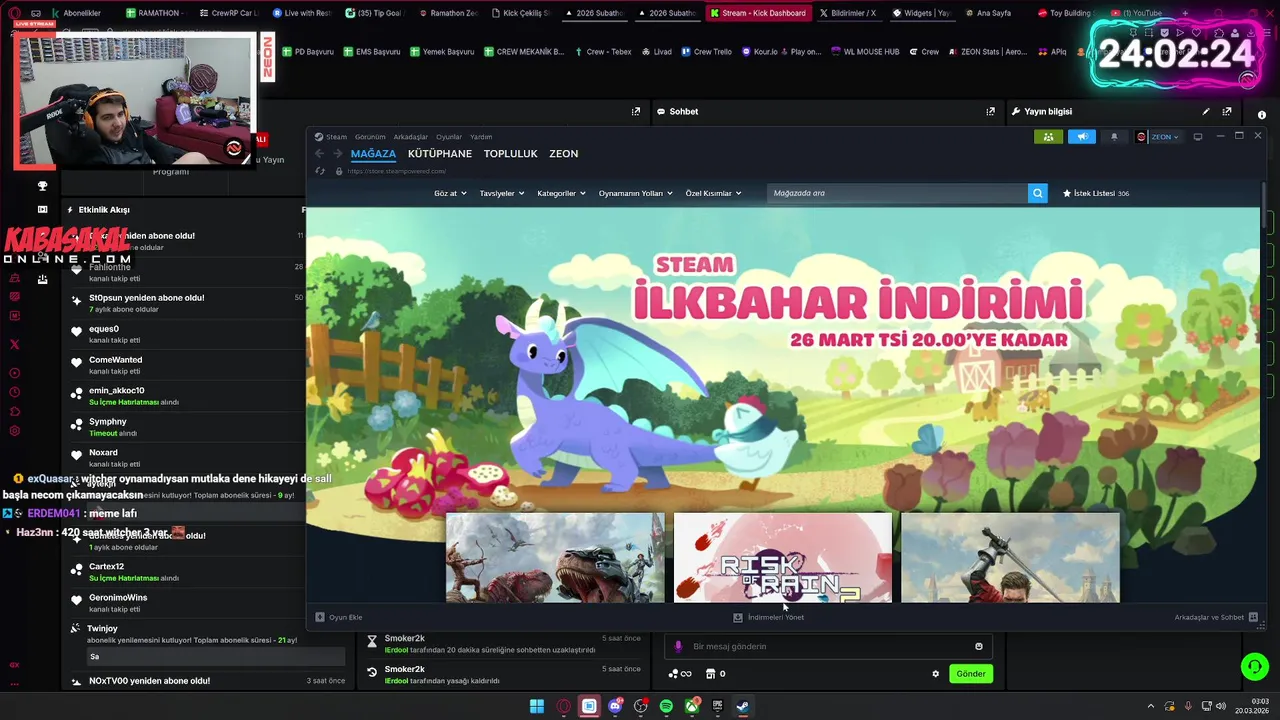
Task: Open WL MOUSE HUB bookmark
Action: click(865, 51)
